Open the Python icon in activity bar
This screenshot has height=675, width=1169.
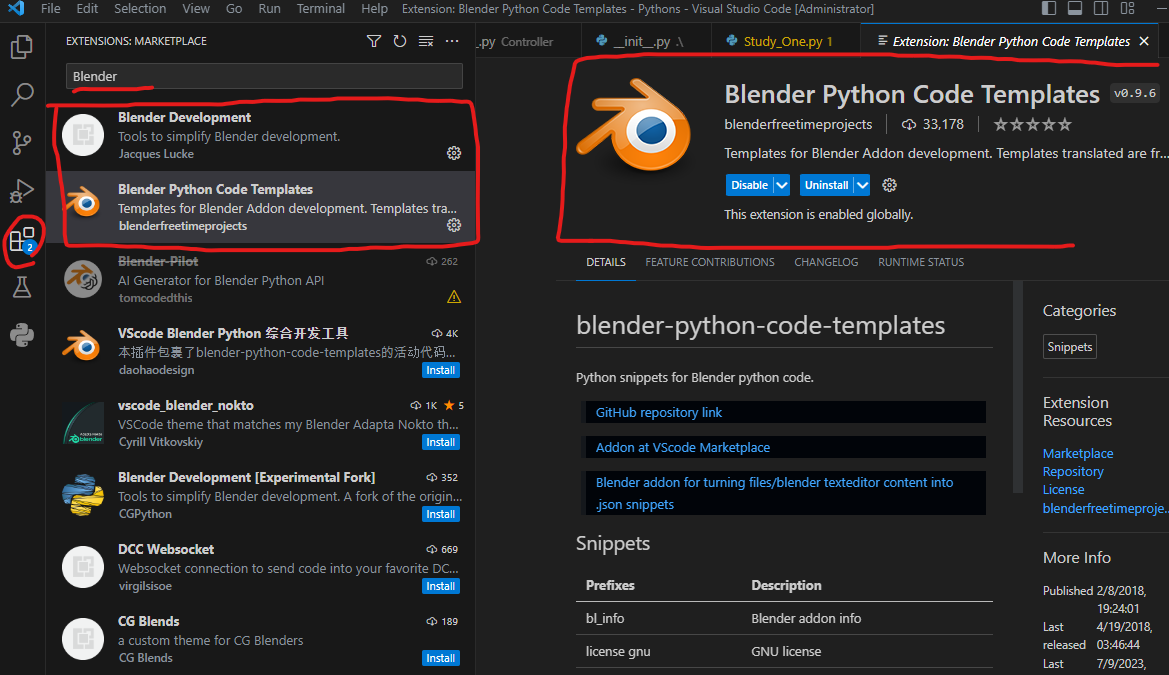coord(22,335)
